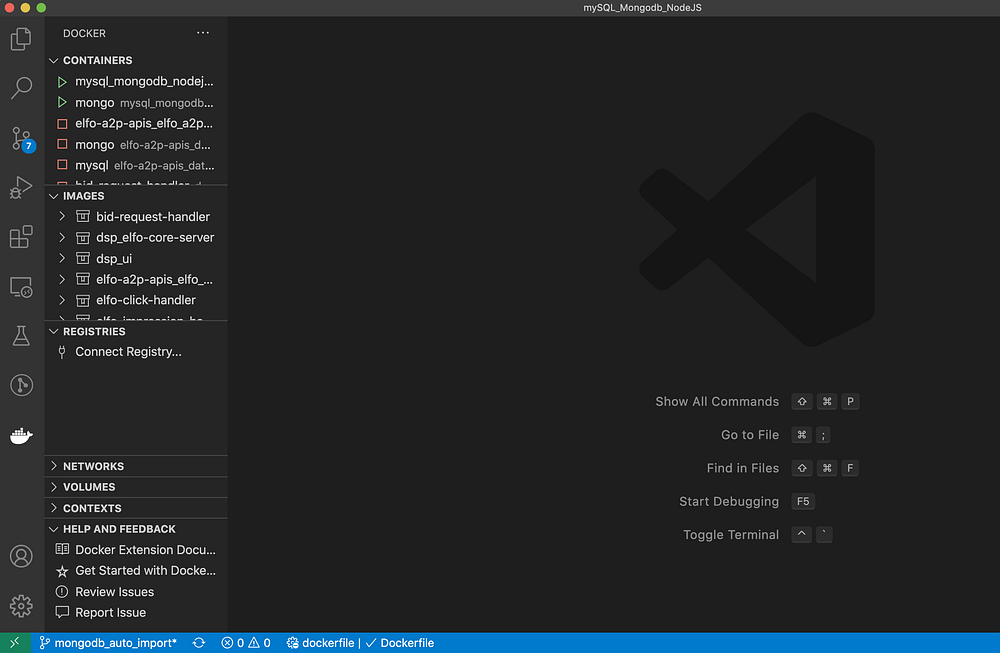Click Toggle Terminal label
This screenshot has width=1000, height=653.
click(x=730, y=535)
